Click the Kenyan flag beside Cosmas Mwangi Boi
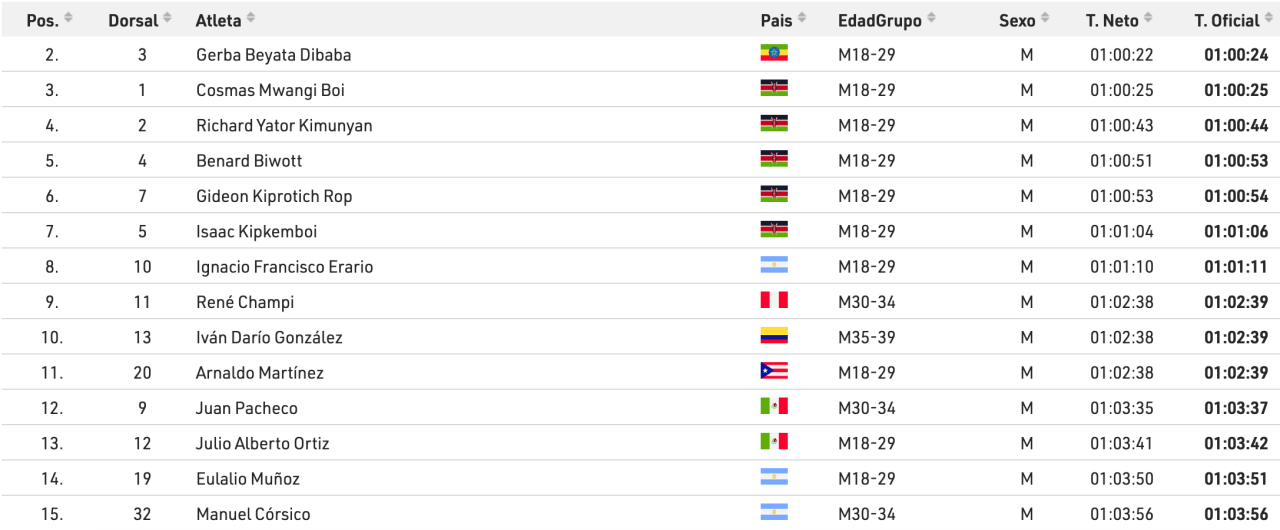This screenshot has width=1280, height=530. pyautogui.click(x=773, y=88)
